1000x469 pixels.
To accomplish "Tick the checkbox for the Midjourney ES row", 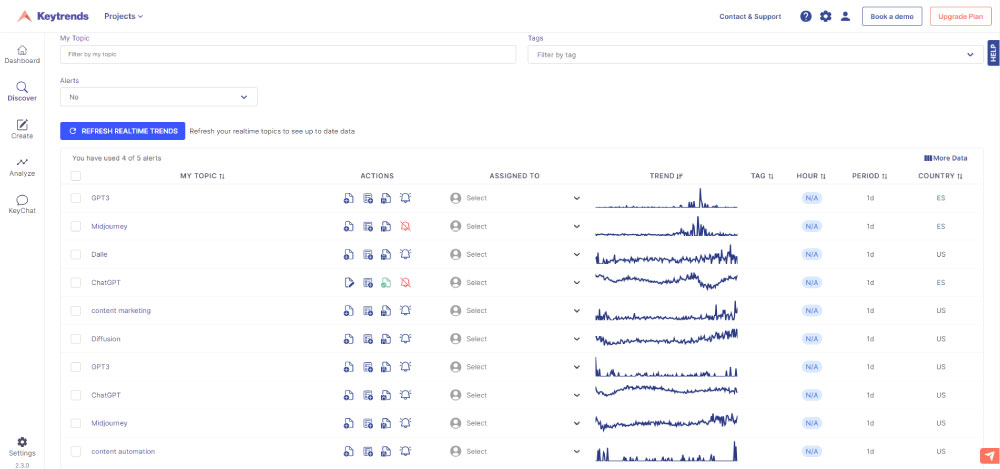I will pyautogui.click(x=76, y=226).
